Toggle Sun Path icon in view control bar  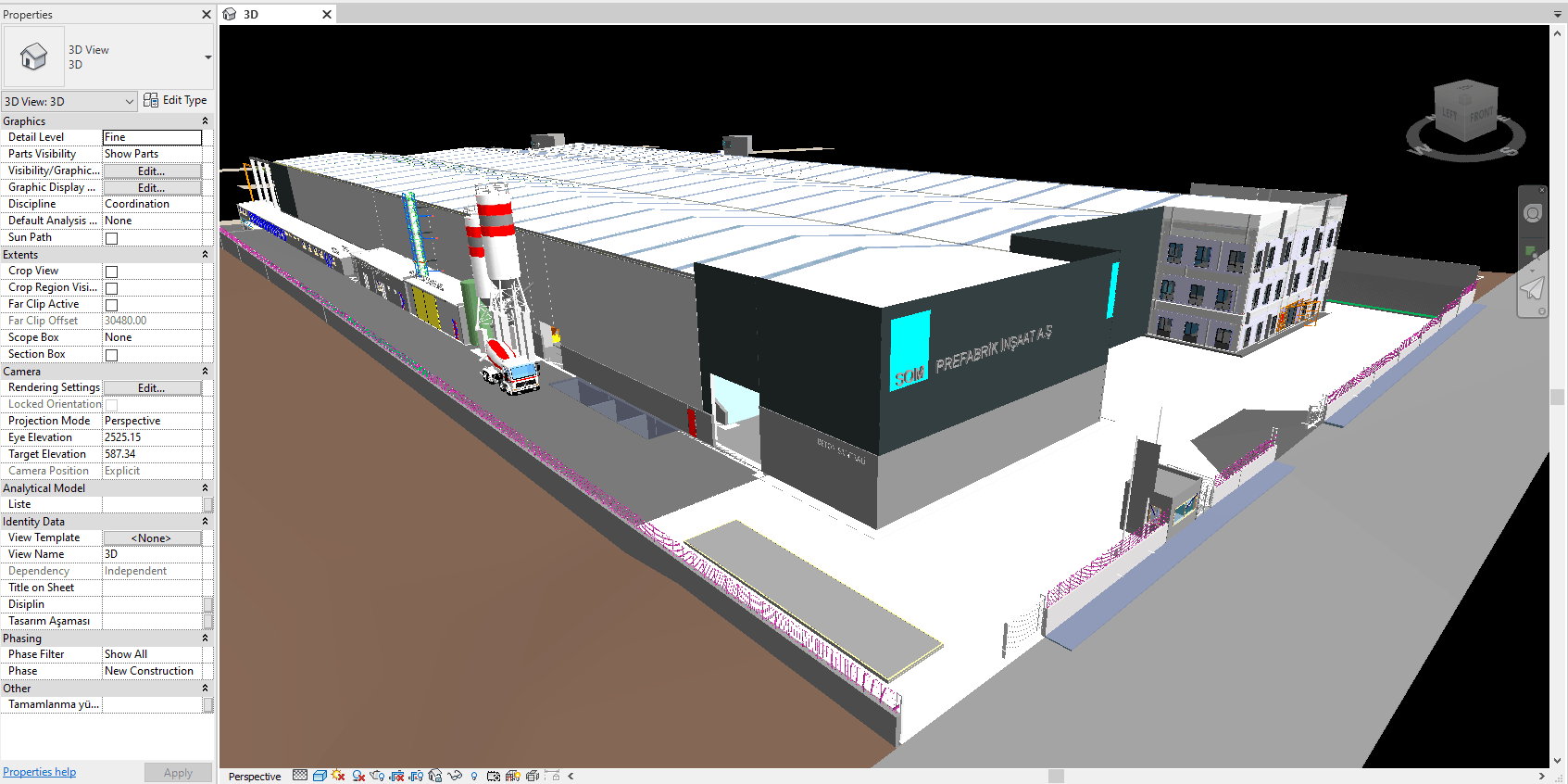click(338, 776)
